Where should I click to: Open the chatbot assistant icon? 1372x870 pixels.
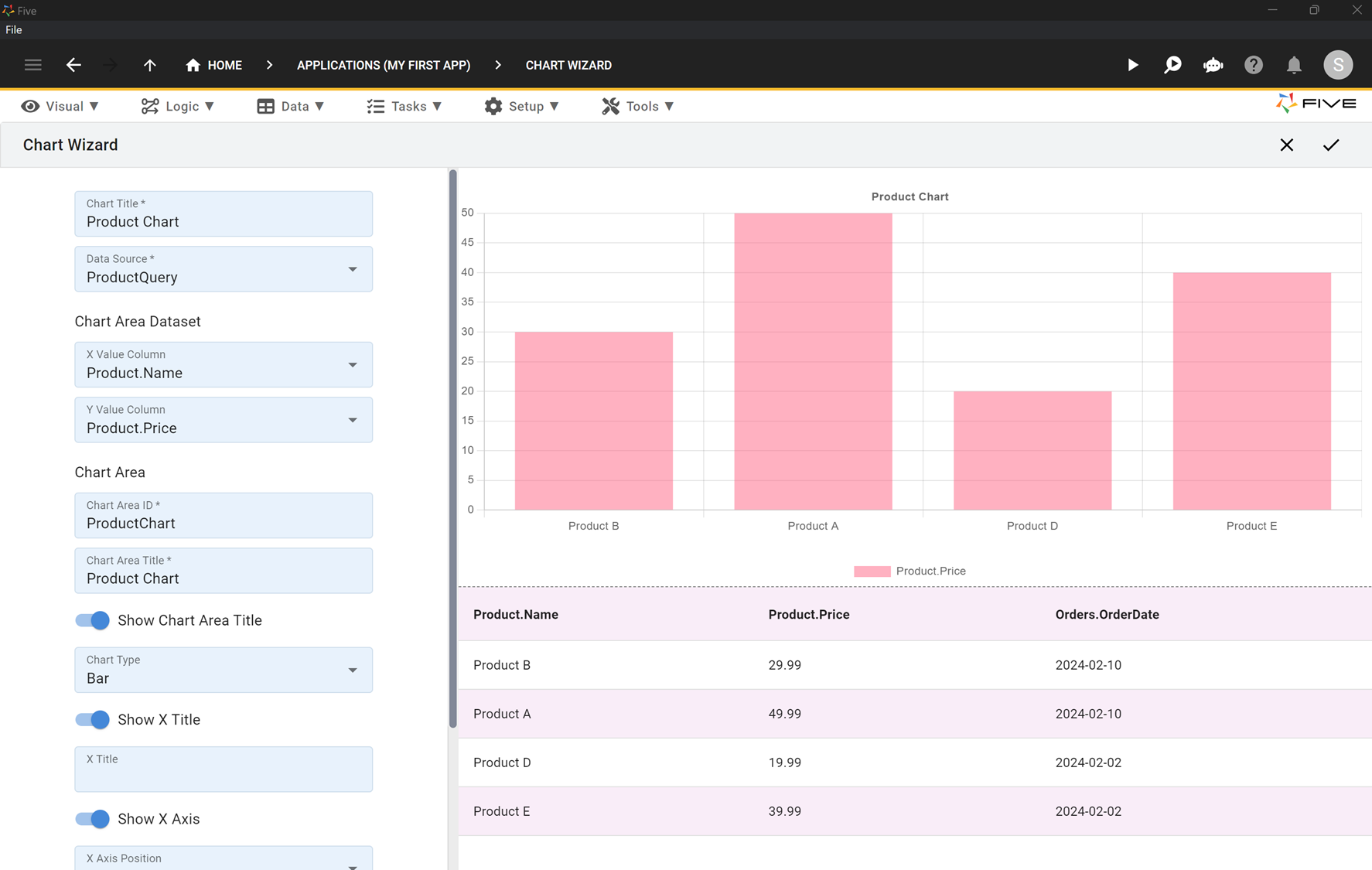(1213, 65)
